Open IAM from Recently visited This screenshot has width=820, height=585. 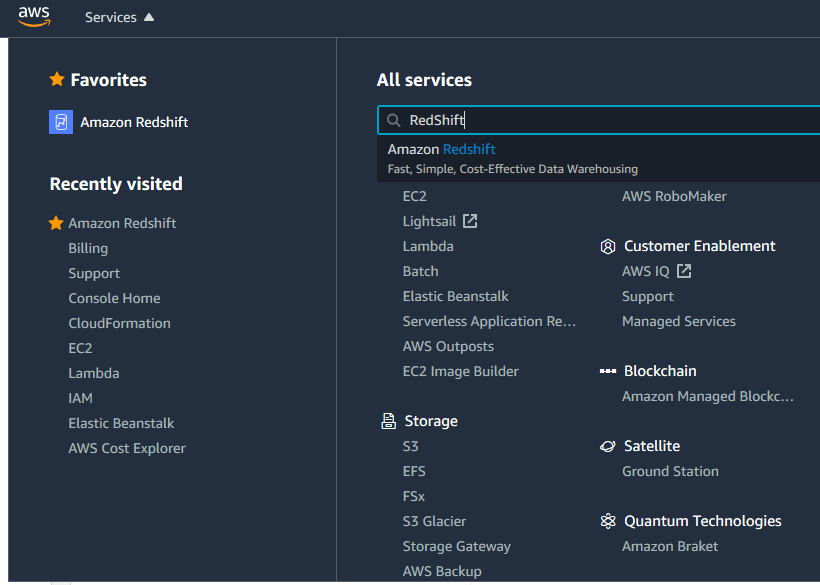[x=81, y=398]
